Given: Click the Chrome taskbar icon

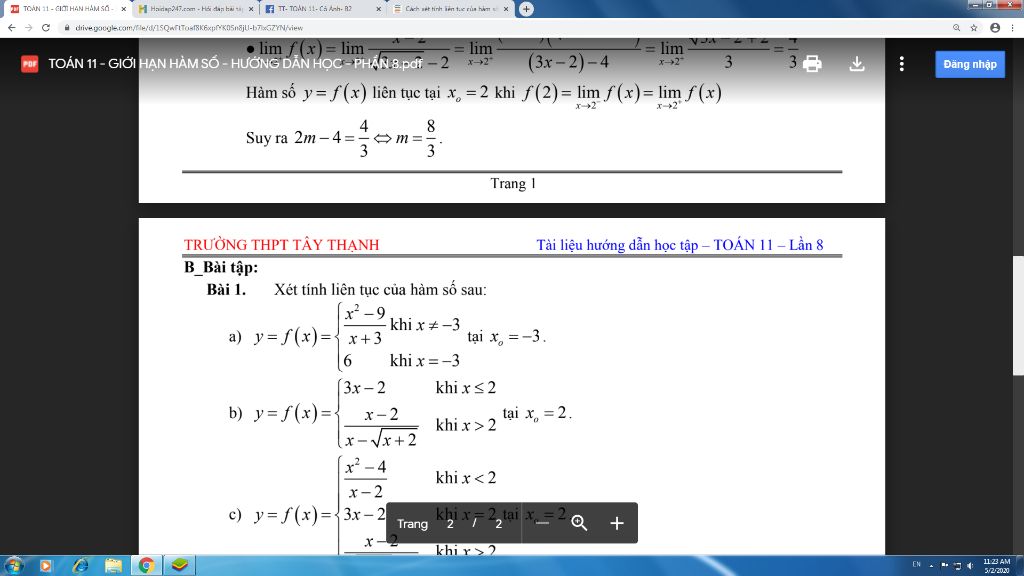Looking at the screenshot, I should 146,566.
